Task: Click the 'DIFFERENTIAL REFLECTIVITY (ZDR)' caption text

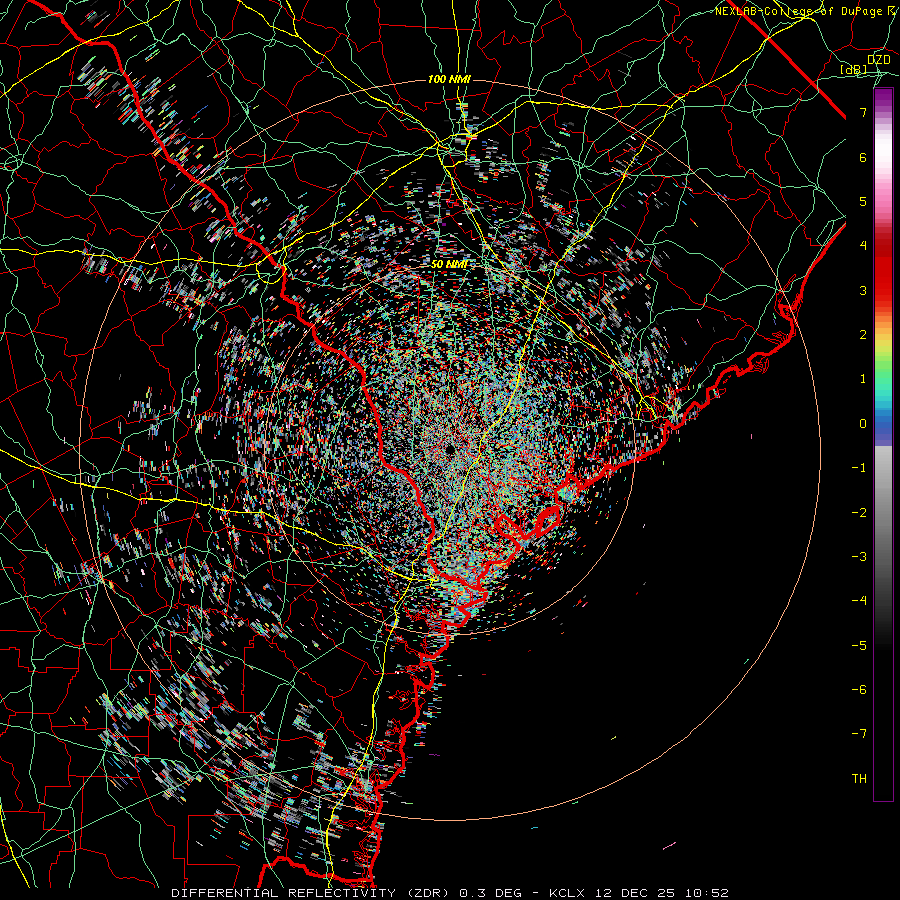Action: (x=311, y=893)
